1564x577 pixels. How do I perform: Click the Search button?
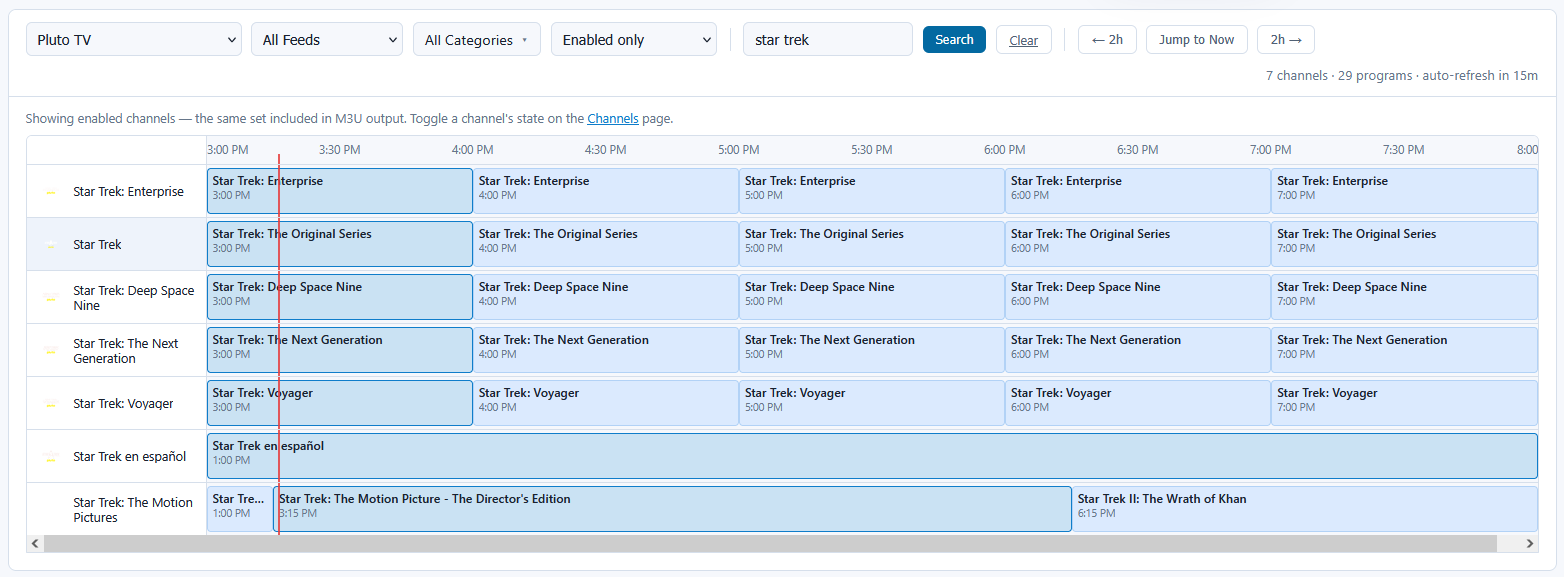coord(954,39)
